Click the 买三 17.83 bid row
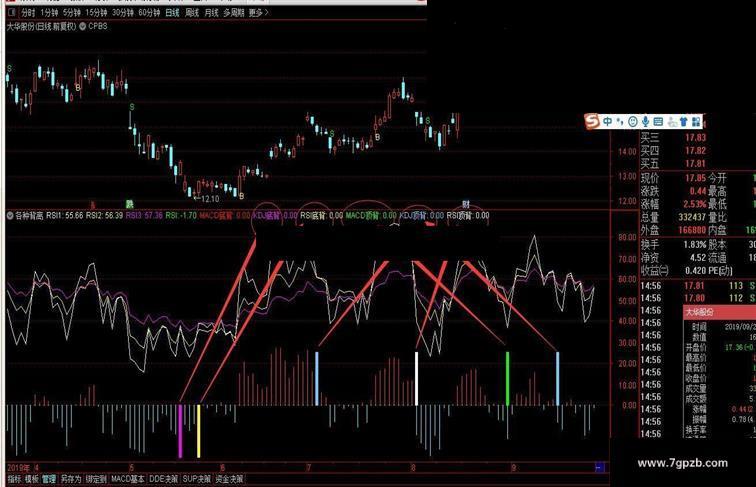This screenshot has width=756, height=487. tap(674, 137)
